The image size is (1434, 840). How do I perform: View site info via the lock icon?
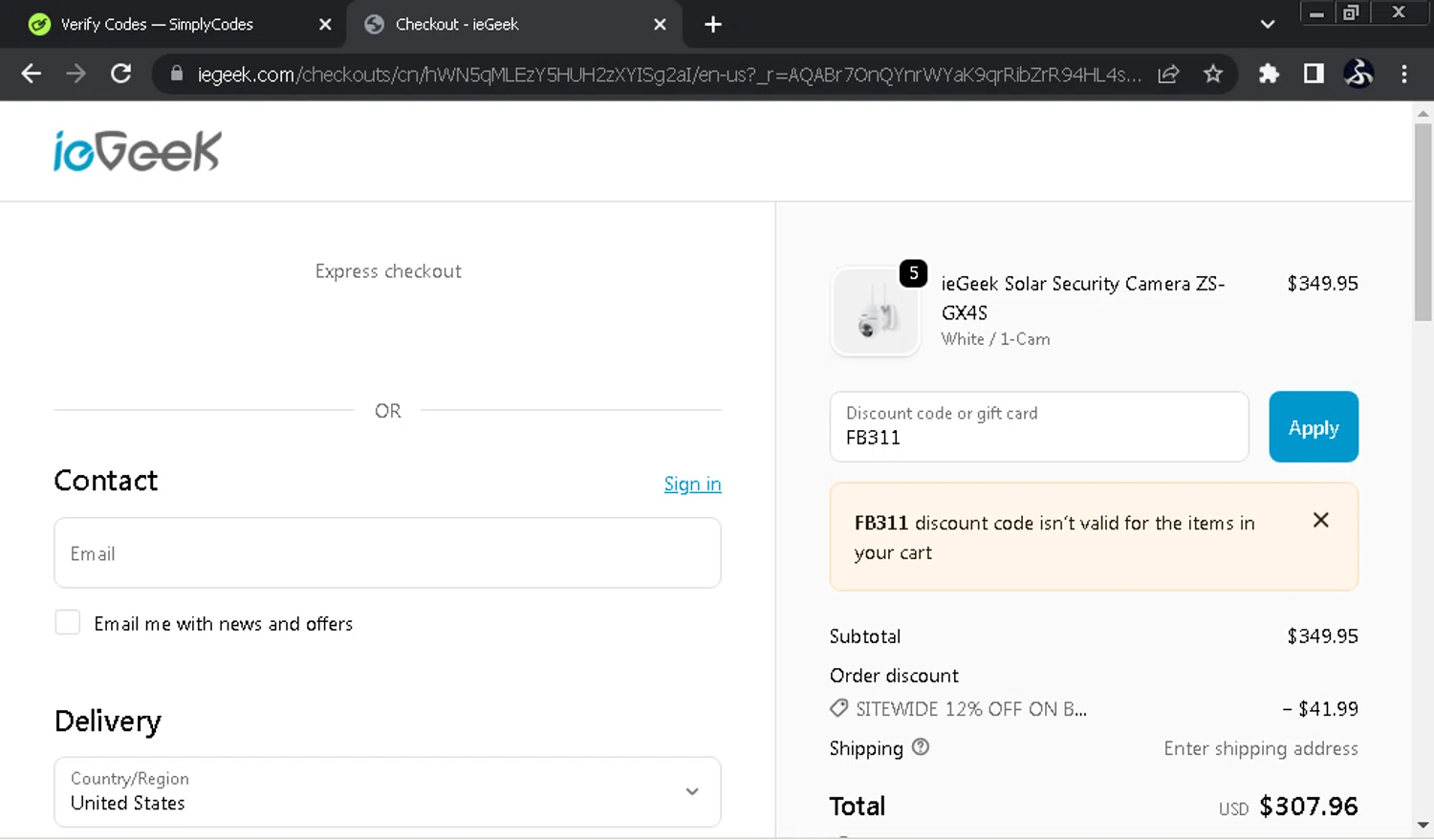[x=176, y=74]
